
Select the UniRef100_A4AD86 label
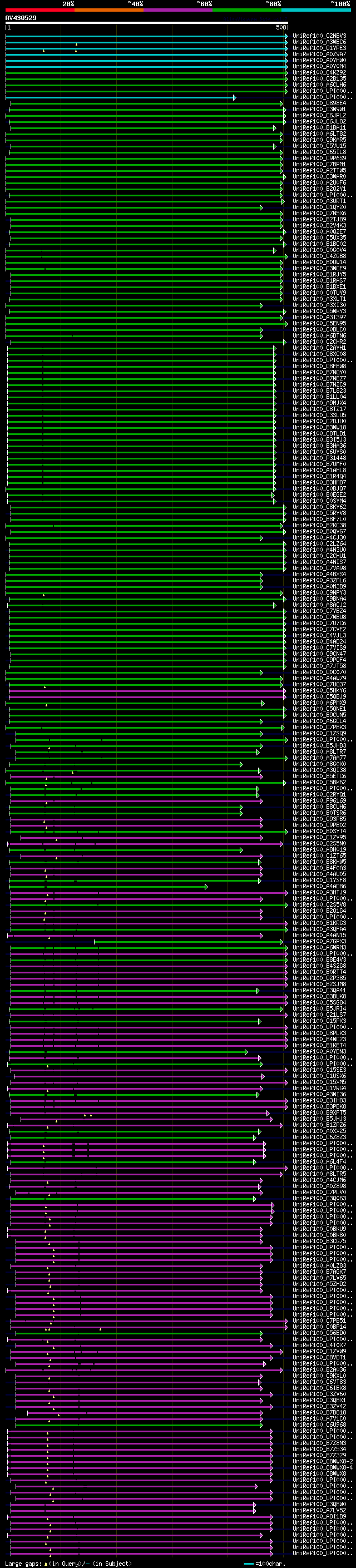point(319,886)
